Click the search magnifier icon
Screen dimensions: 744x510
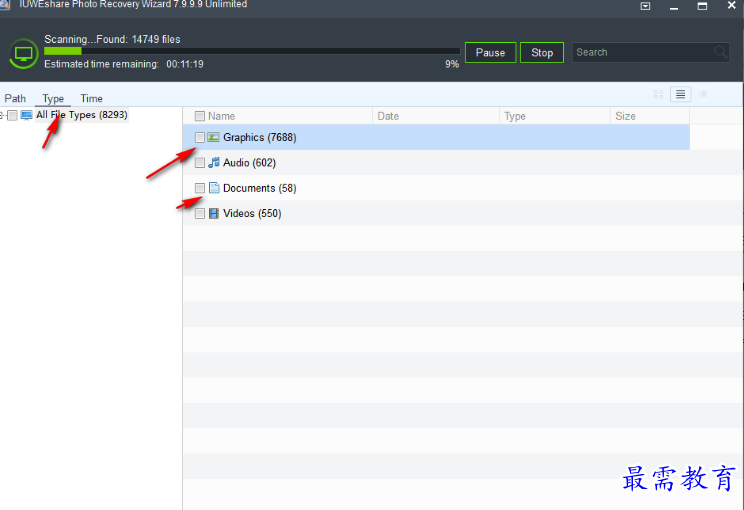(720, 52)
